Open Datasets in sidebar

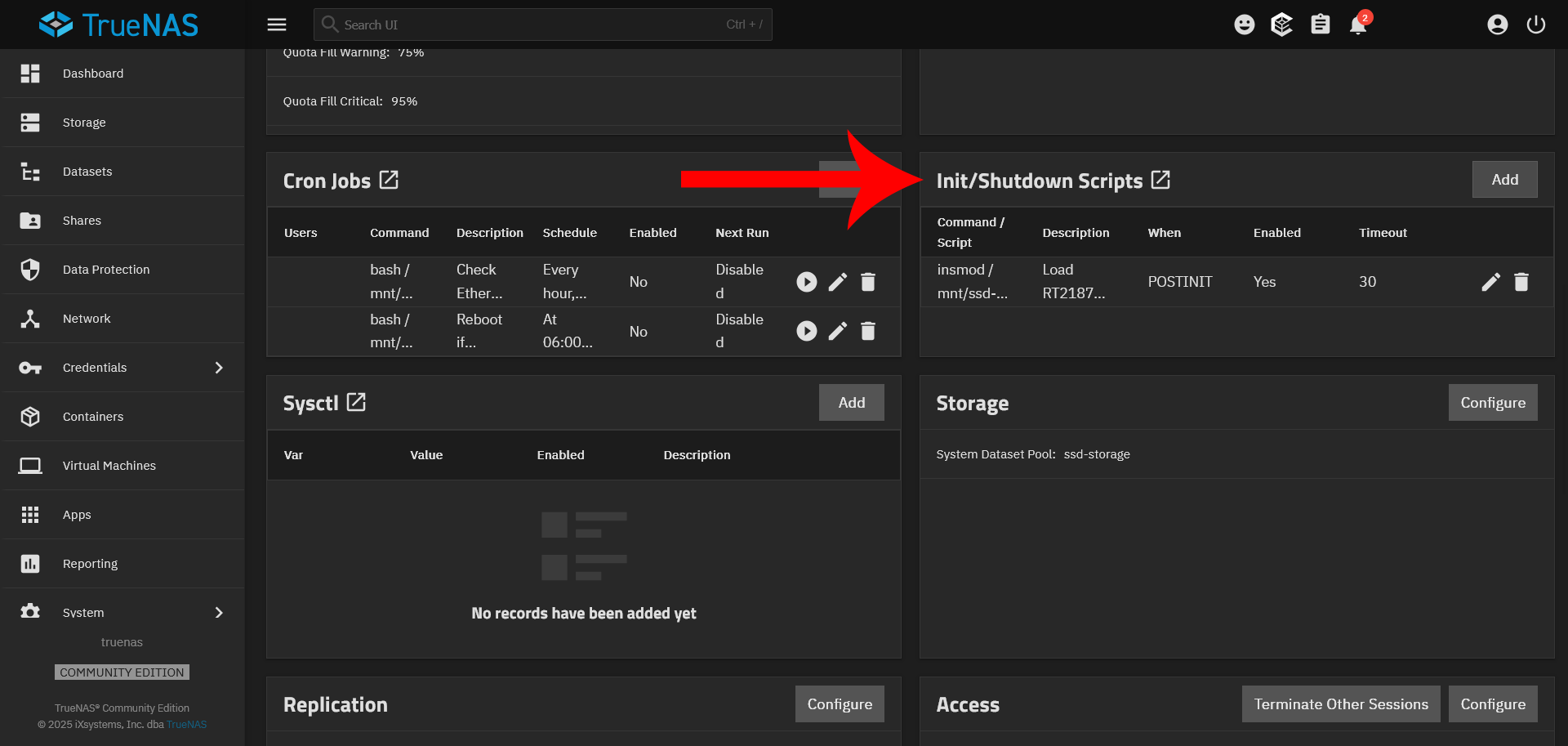pos(124,172)
